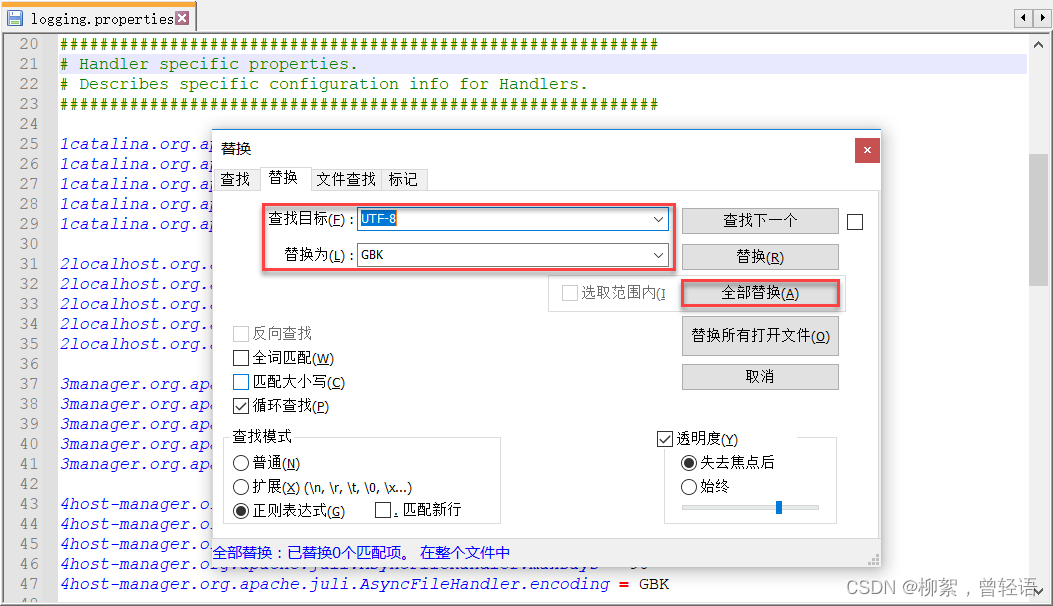Click the tab bar right scroll arrow
1053x606 pixels.
point(1042,18)
